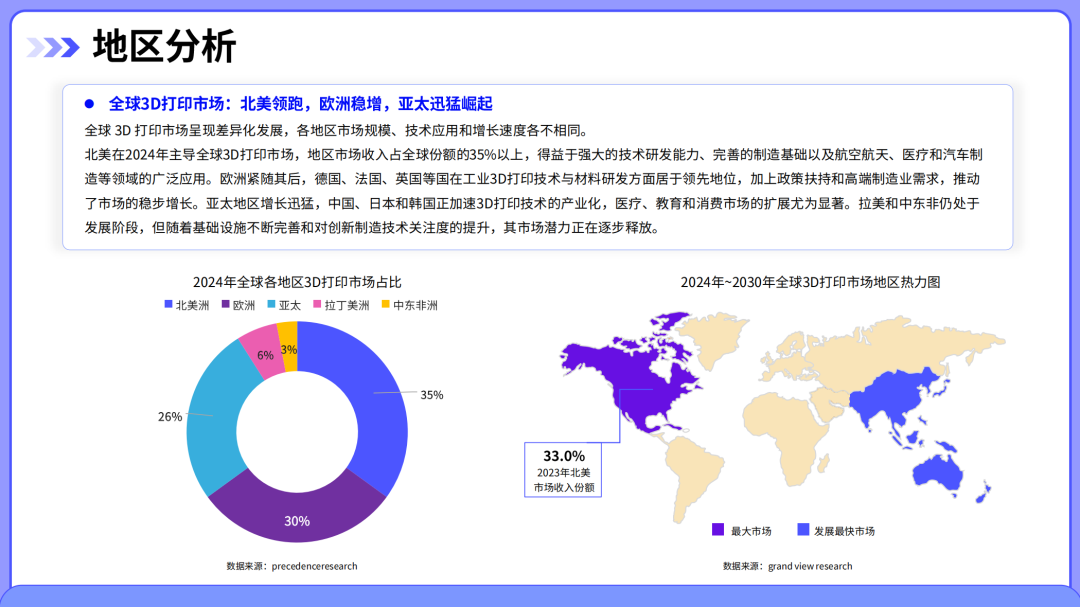Screen dimensions: 1080x607
Task: Click the triple chevron arrows beside the title
Action: click(x=53, y=48)
